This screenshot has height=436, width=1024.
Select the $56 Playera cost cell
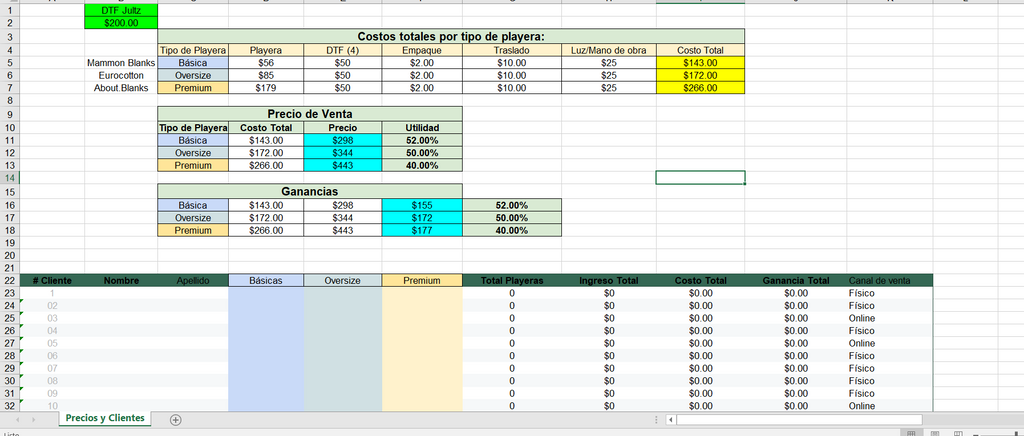coord(266,63)
